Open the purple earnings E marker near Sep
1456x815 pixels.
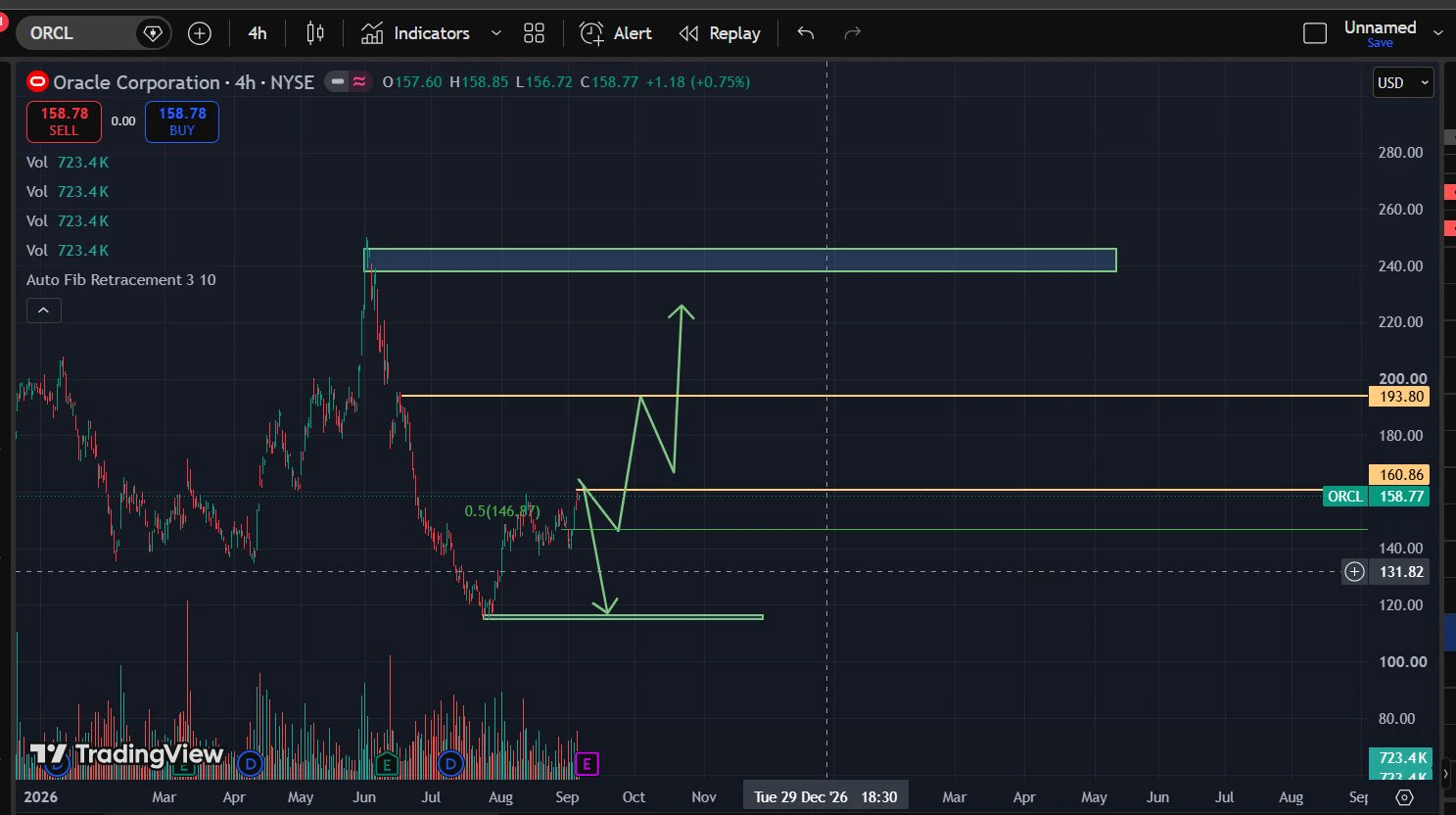(587, 763)
